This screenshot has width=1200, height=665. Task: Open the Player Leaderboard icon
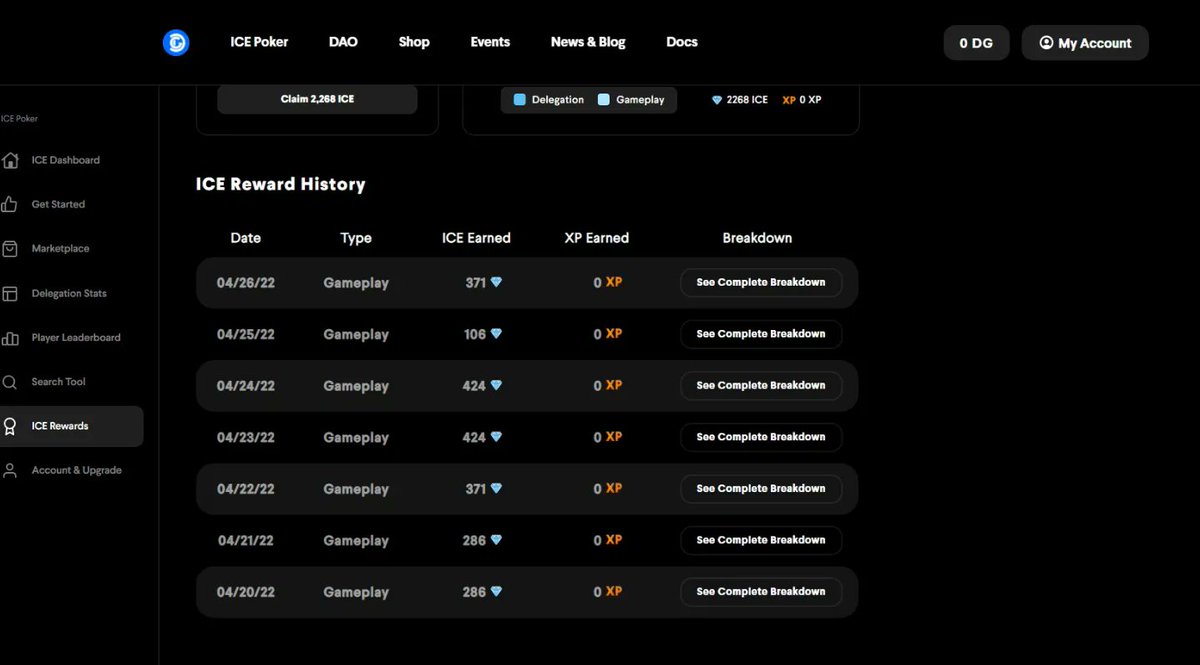(x=12, y=337)
